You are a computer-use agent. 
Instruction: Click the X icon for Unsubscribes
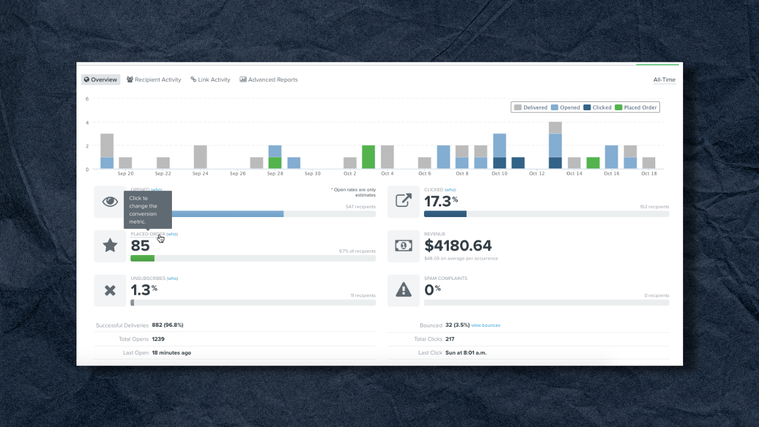(110, 290)
